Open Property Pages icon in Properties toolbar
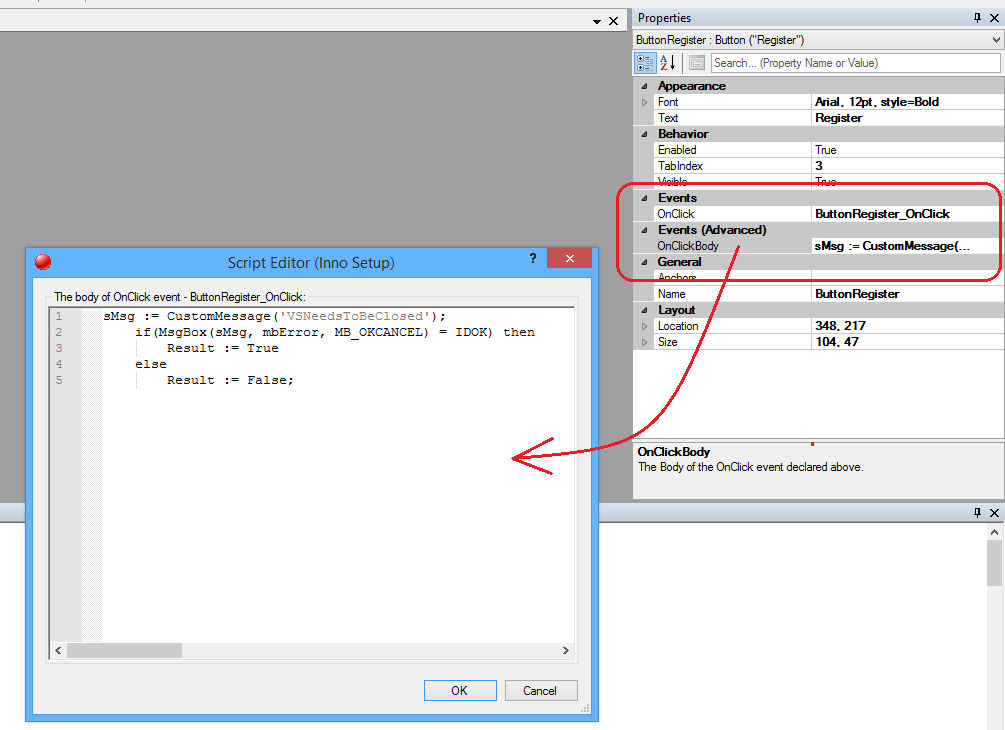Screen dimensions: 1005x730 coord(696,63)
